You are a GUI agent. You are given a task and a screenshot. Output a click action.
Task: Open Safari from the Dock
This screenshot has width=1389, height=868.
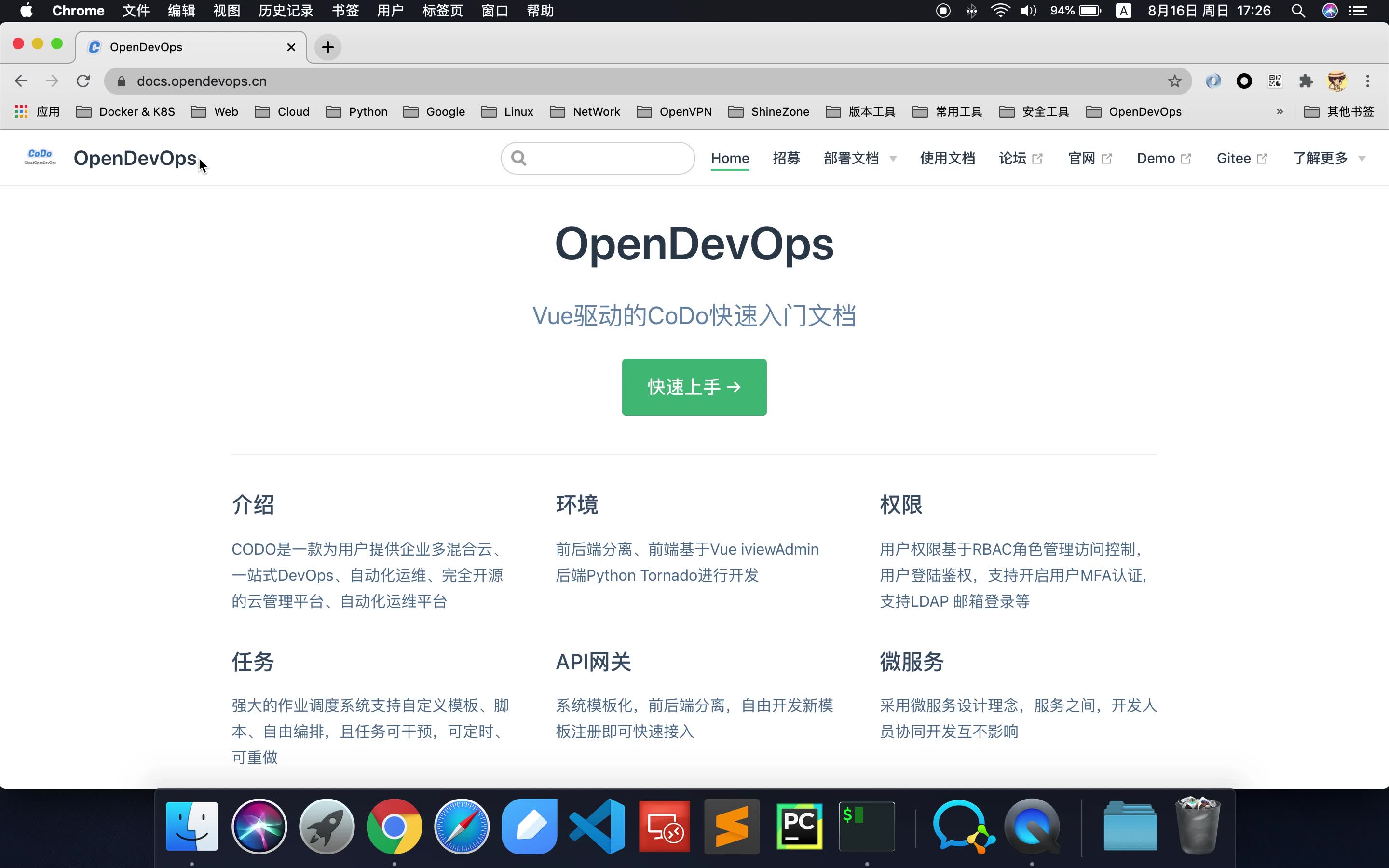462,826
